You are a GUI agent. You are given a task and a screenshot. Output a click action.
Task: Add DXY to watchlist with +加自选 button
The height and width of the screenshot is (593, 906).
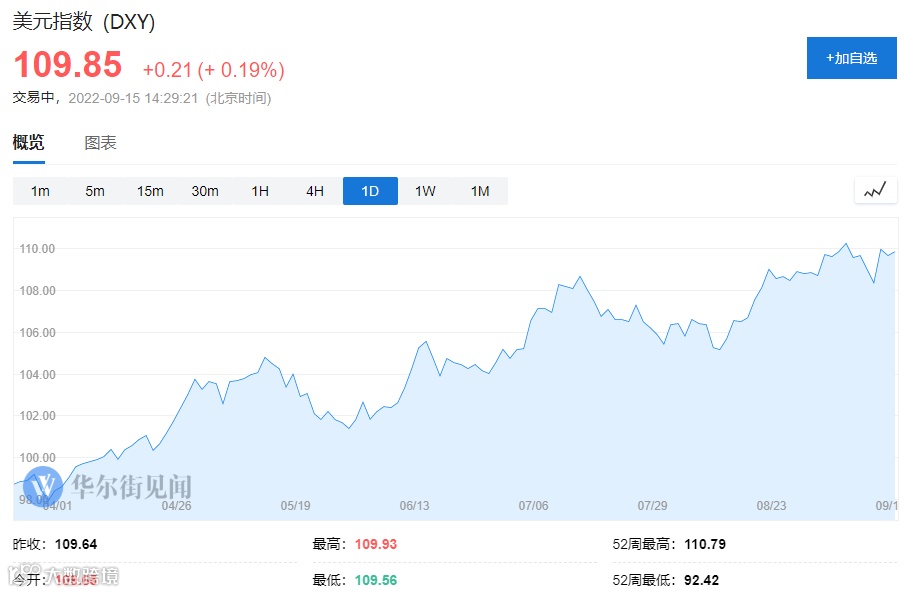852,58
